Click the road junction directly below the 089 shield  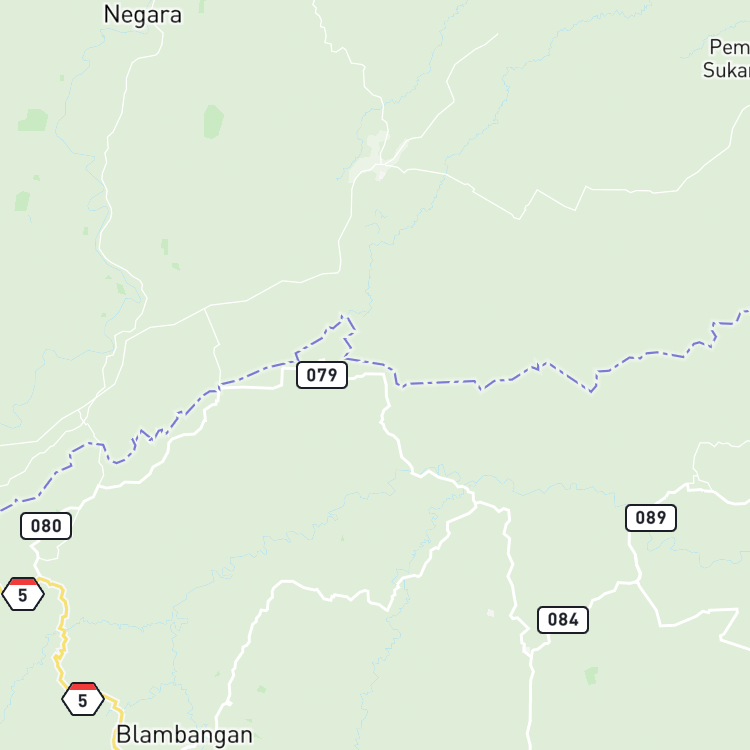click(x=638, y=582)
